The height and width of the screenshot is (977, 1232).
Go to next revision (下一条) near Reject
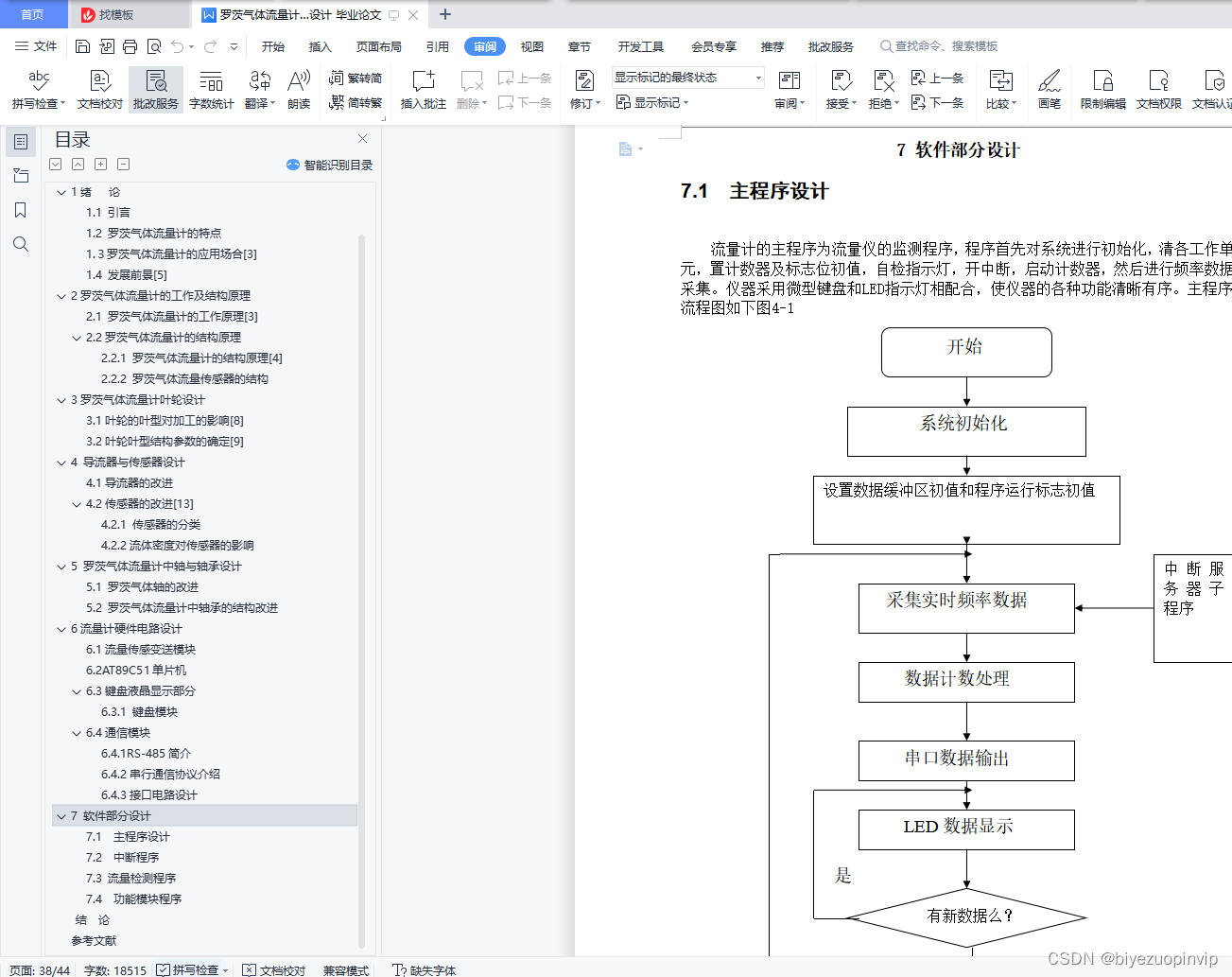(938, 102)
